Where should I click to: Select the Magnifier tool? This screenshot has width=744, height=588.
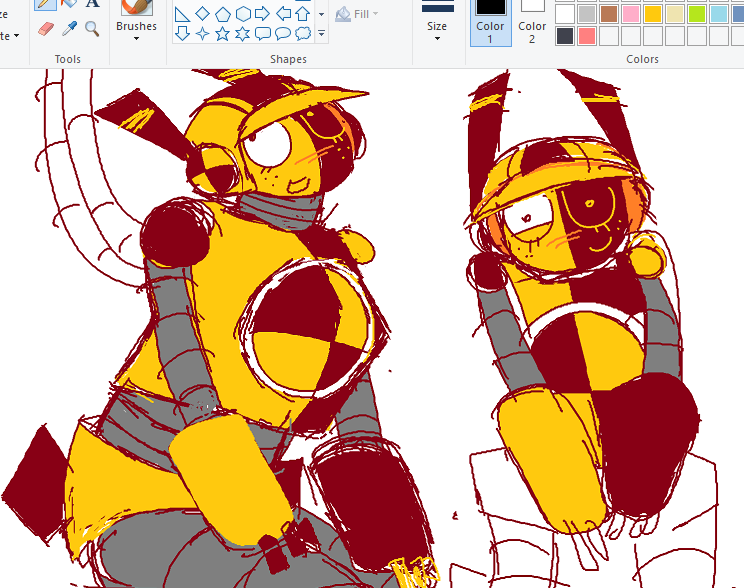click(92, 29)
